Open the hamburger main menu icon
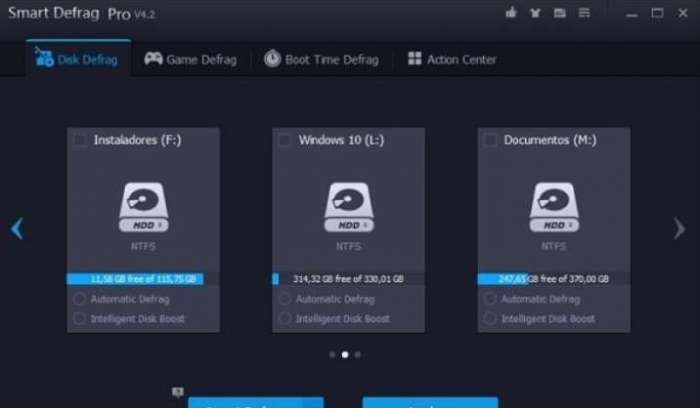This screenshot has height=408, width=700. tap(584, 12)
